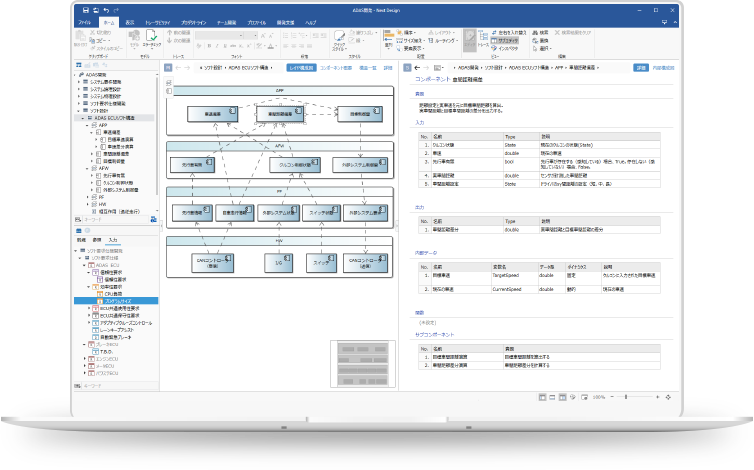Expand the PF tree node
The width and height of the screenshot is (754, 470).
click(88, 197)
